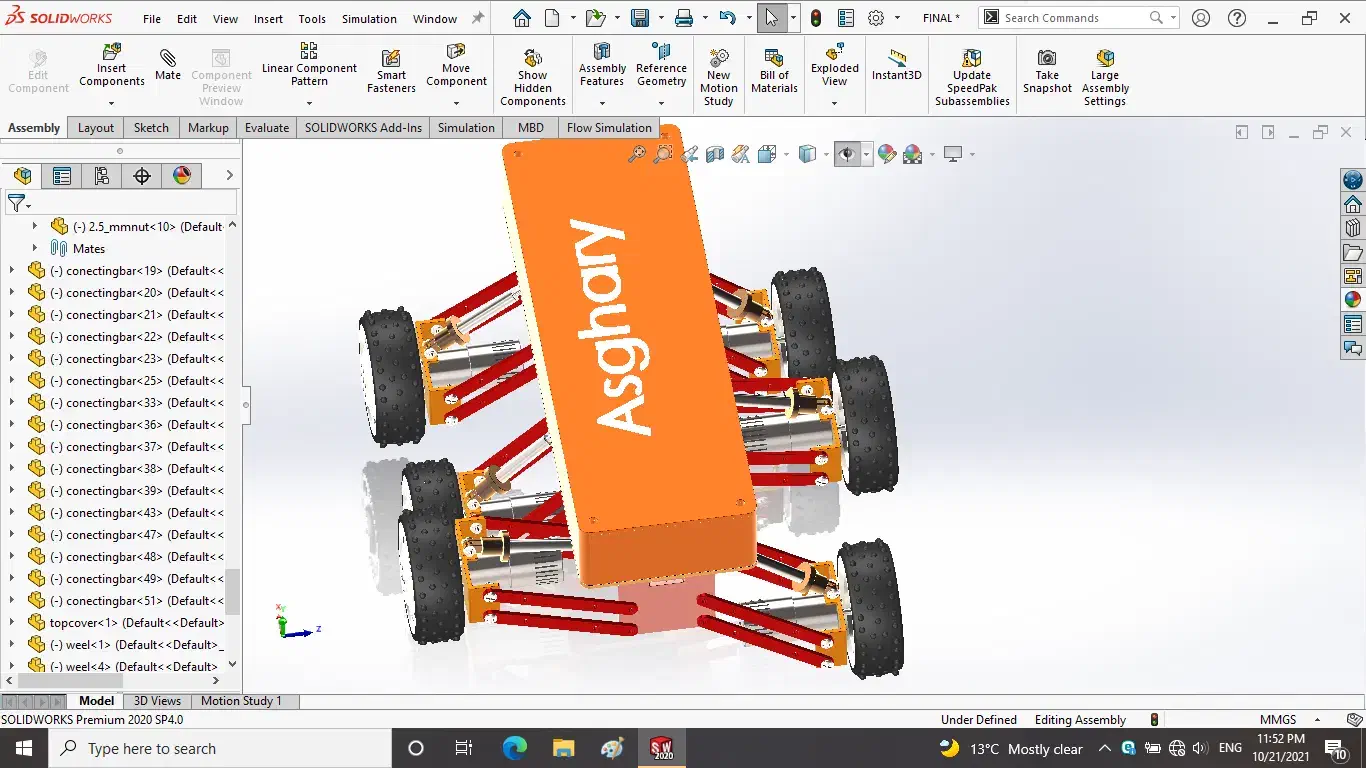Toggle the Hide/Show Items eye button
Image resolution: width=1366 pixels, height=768 pixels.
click(x=847, y=154)
